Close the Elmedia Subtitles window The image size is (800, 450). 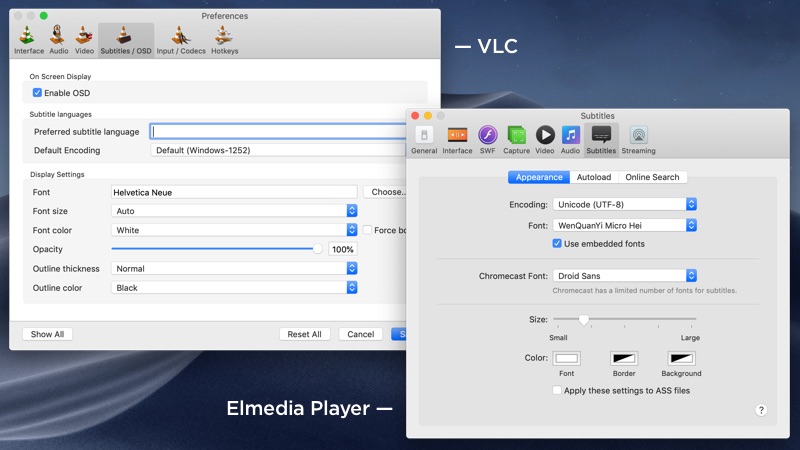(x=415, y=116)
